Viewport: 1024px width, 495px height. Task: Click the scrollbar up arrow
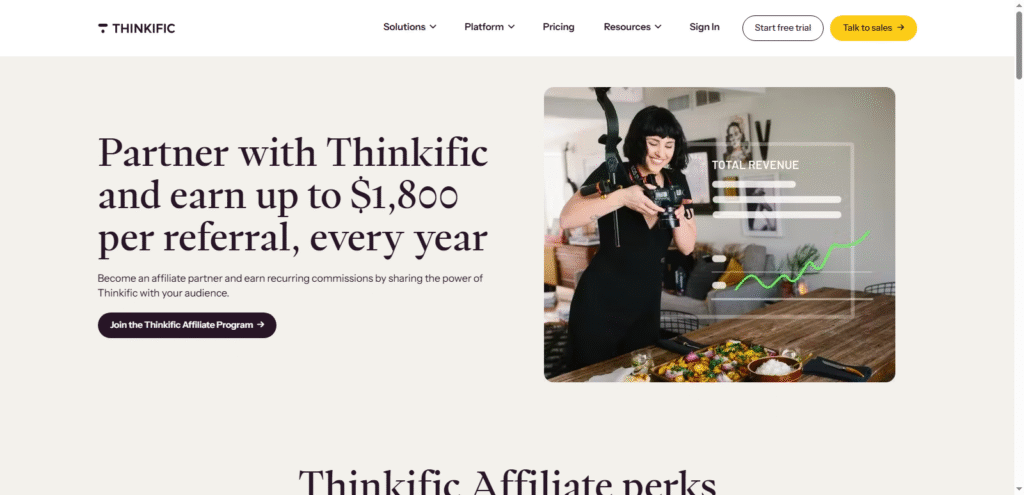click(x=1019, y=5)
